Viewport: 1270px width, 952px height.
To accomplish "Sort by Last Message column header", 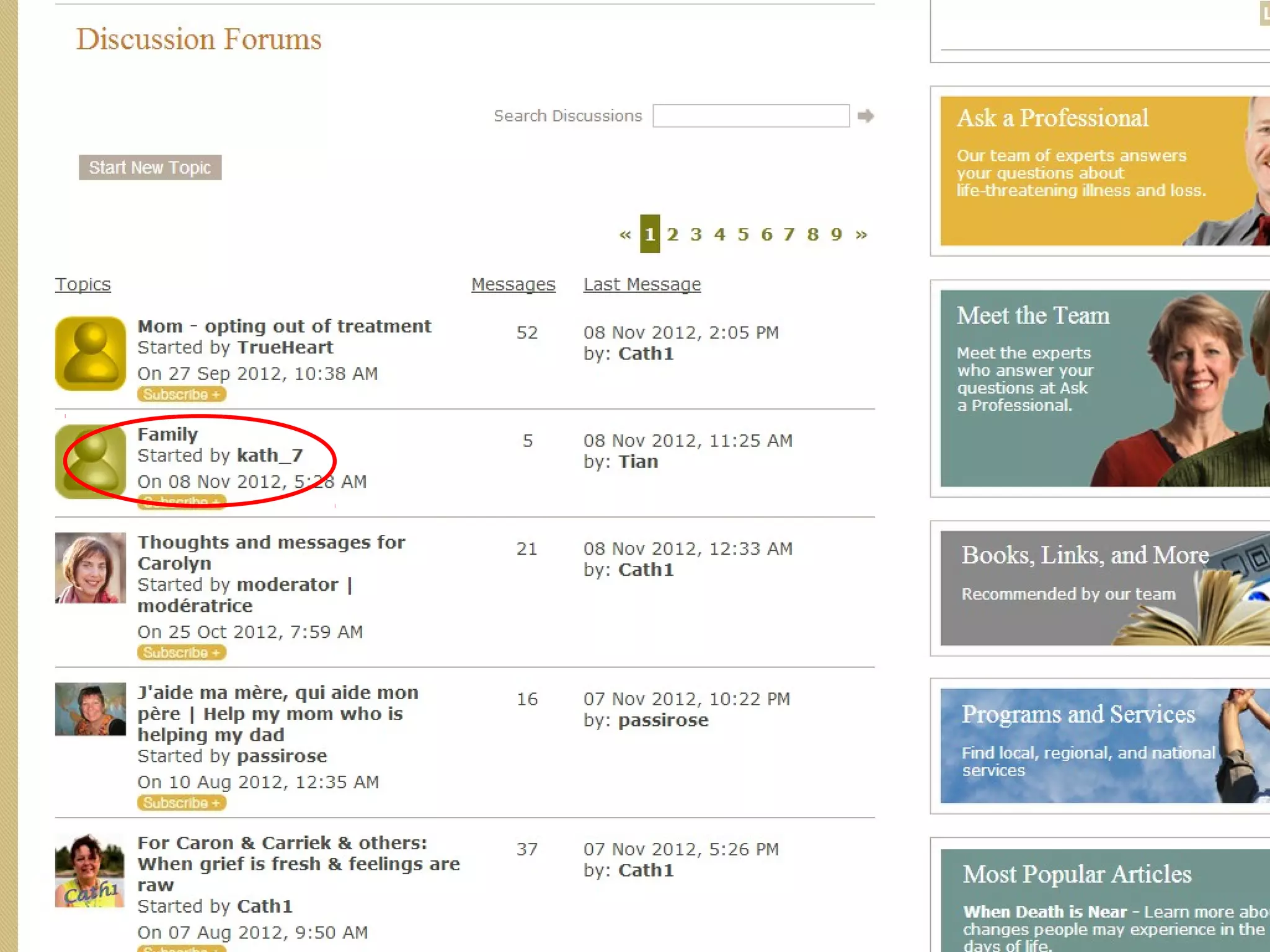I will [642, 284].
